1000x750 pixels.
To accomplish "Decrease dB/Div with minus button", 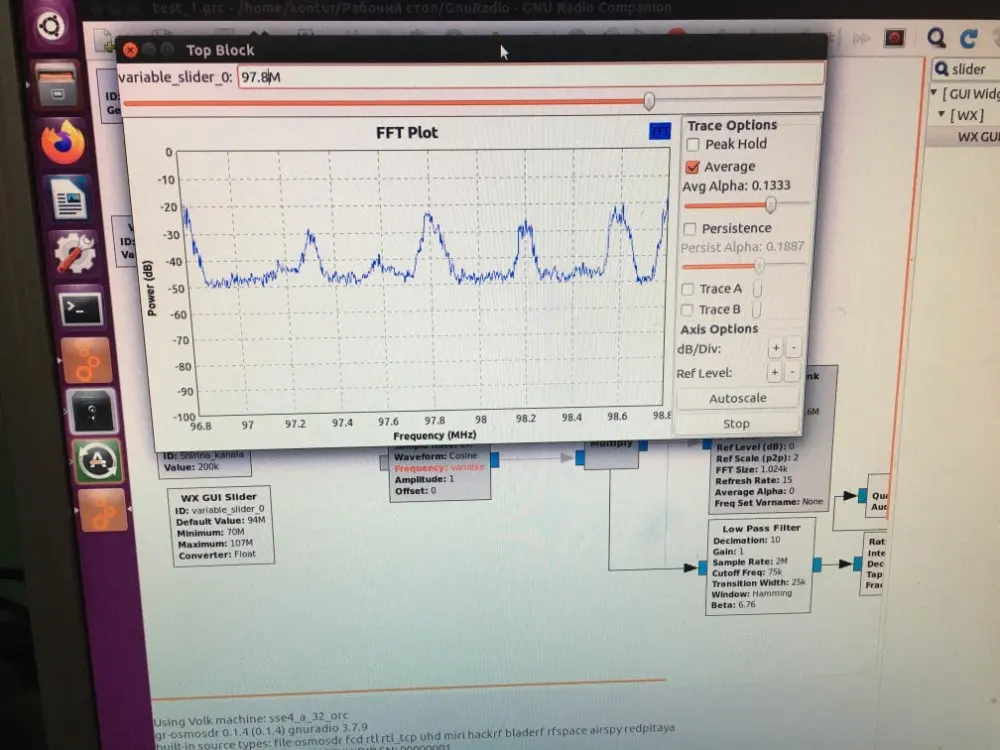I will pos(793,348).
